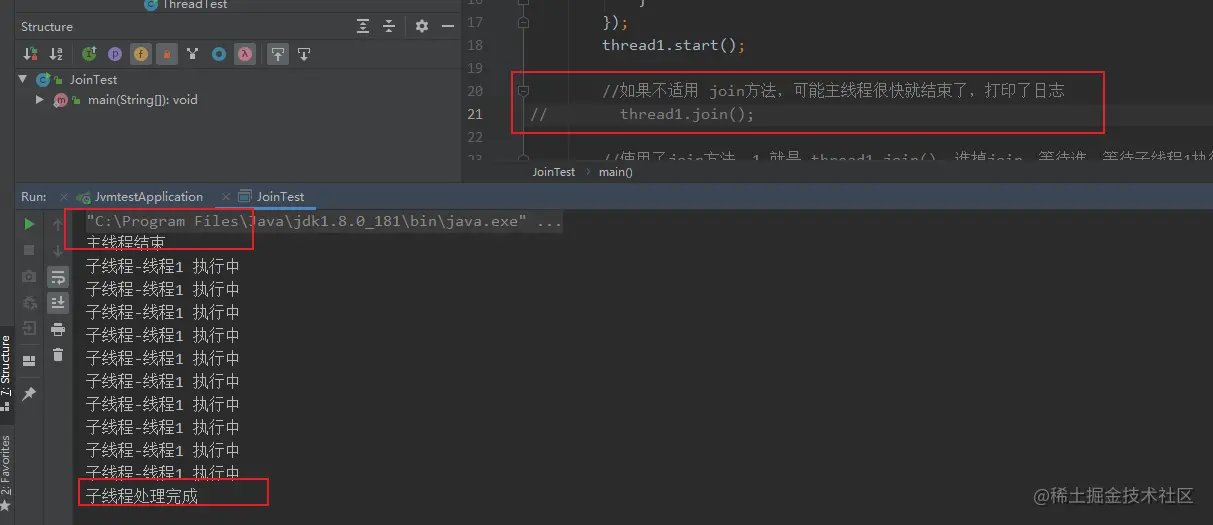1213x525 pixels.
Task: Stop the running process
Action: tap(29, 250)
